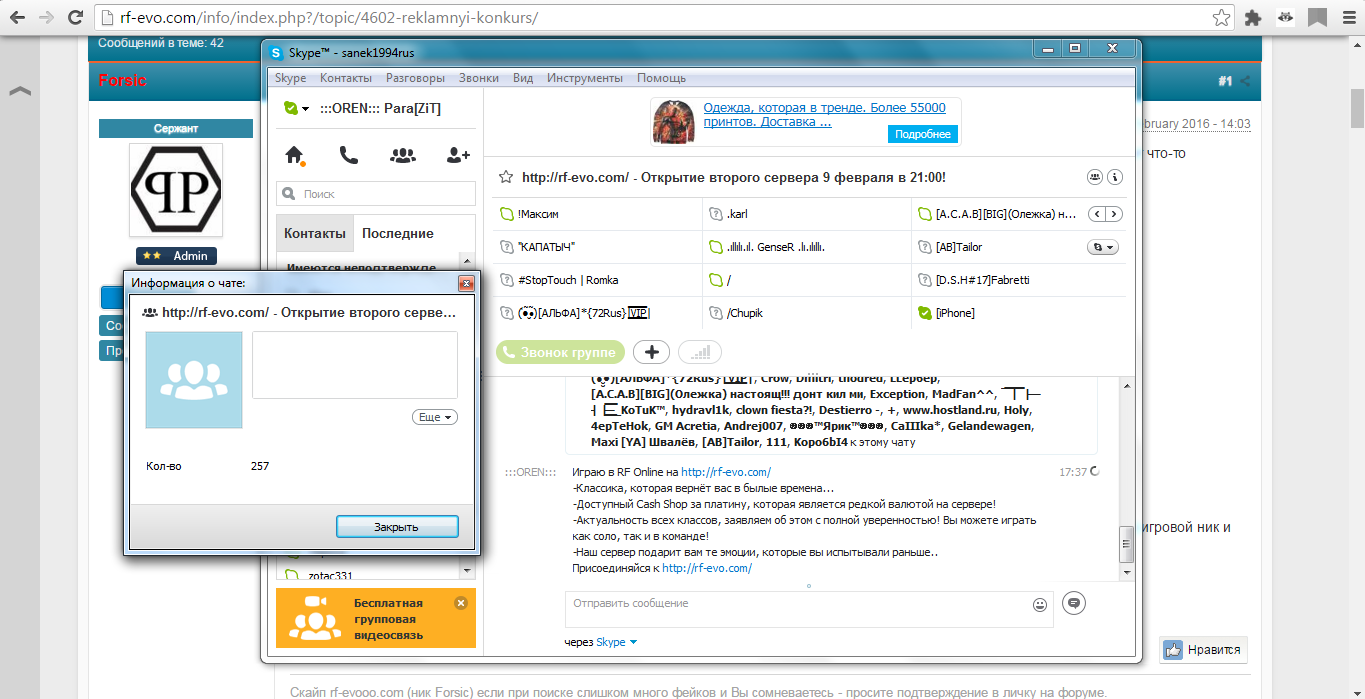
Task: Open the Skype menu in the menu bar
Action: point(291,78)
